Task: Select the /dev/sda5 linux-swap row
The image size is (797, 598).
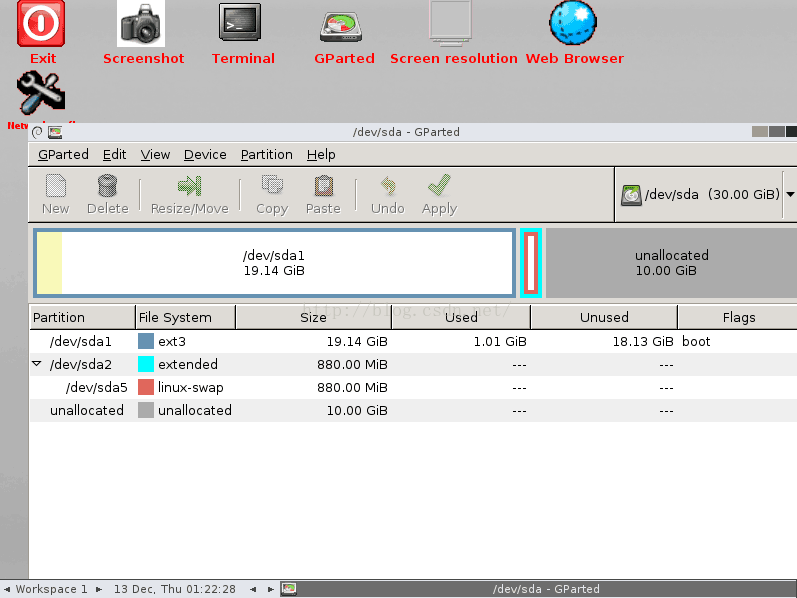Action: [200, 388]
